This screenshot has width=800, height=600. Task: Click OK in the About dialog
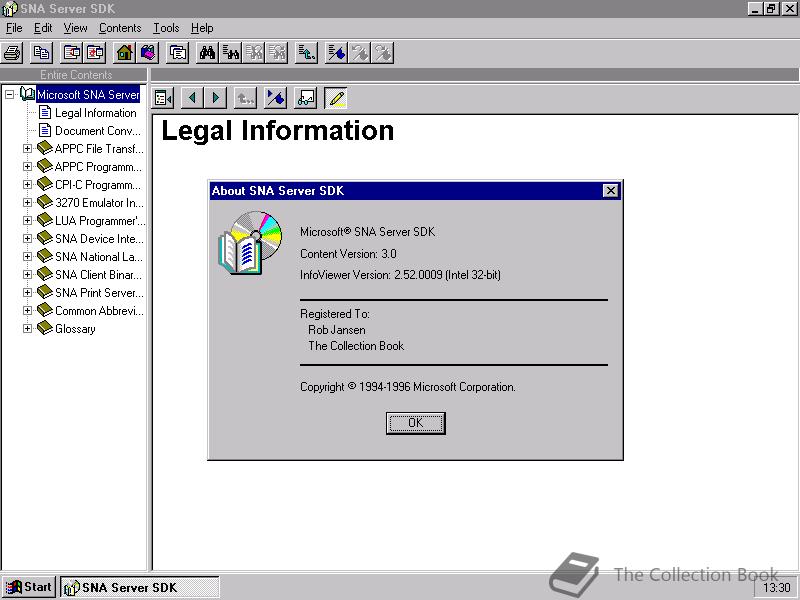pos(415,423)
